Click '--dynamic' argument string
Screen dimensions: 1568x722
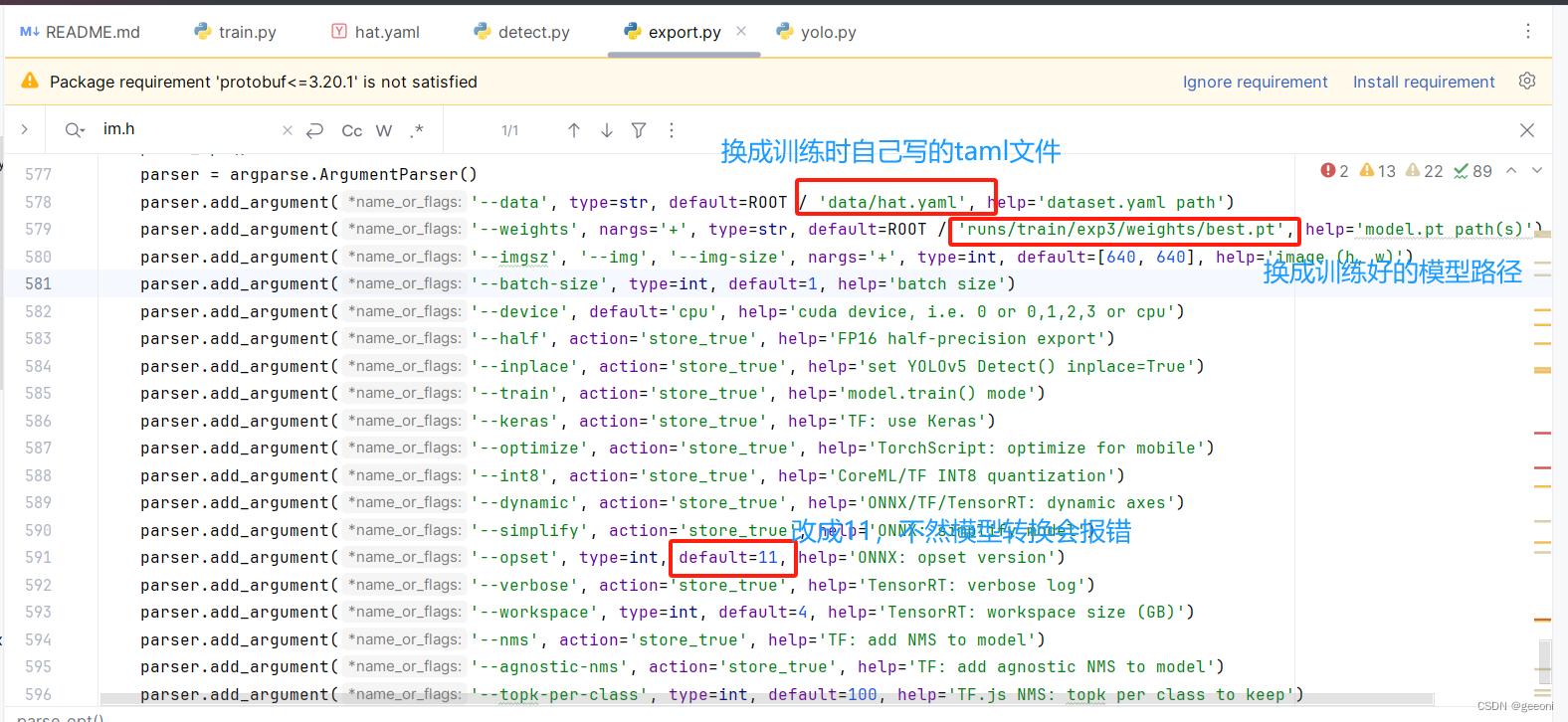(523, 502)
